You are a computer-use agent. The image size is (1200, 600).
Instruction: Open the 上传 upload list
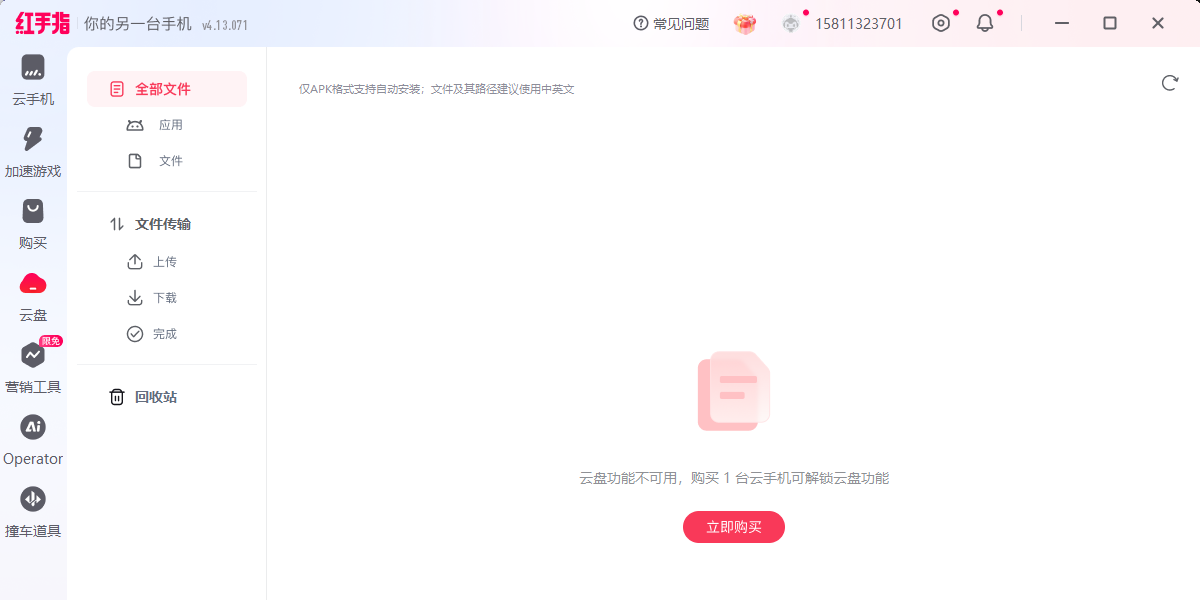(x=167, y=262)
